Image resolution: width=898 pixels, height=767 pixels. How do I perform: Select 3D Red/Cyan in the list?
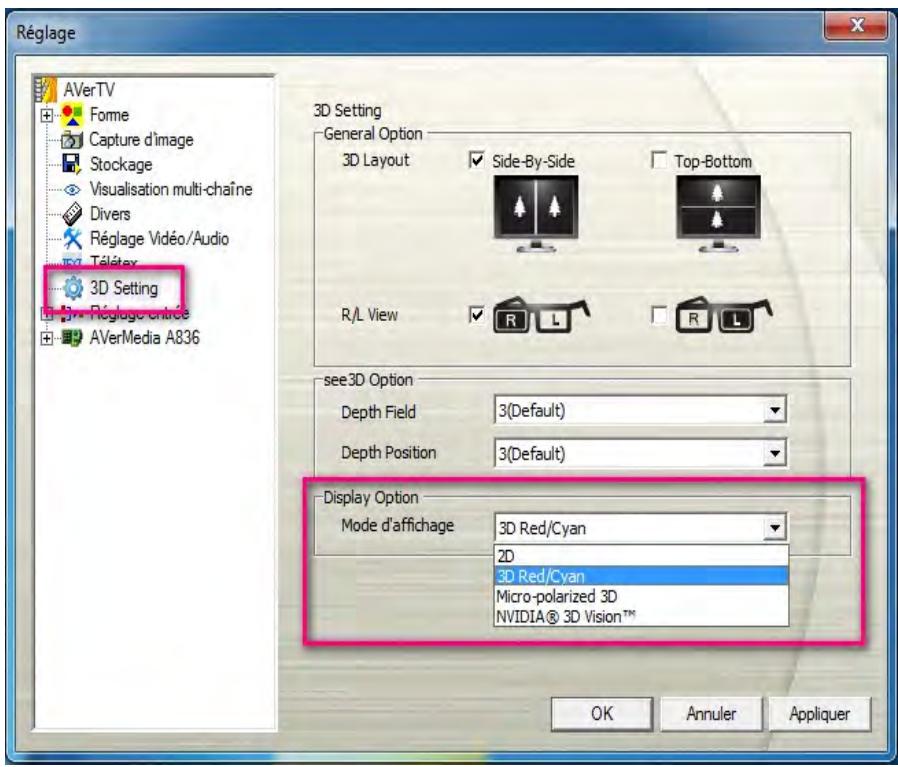coord(641,576)
